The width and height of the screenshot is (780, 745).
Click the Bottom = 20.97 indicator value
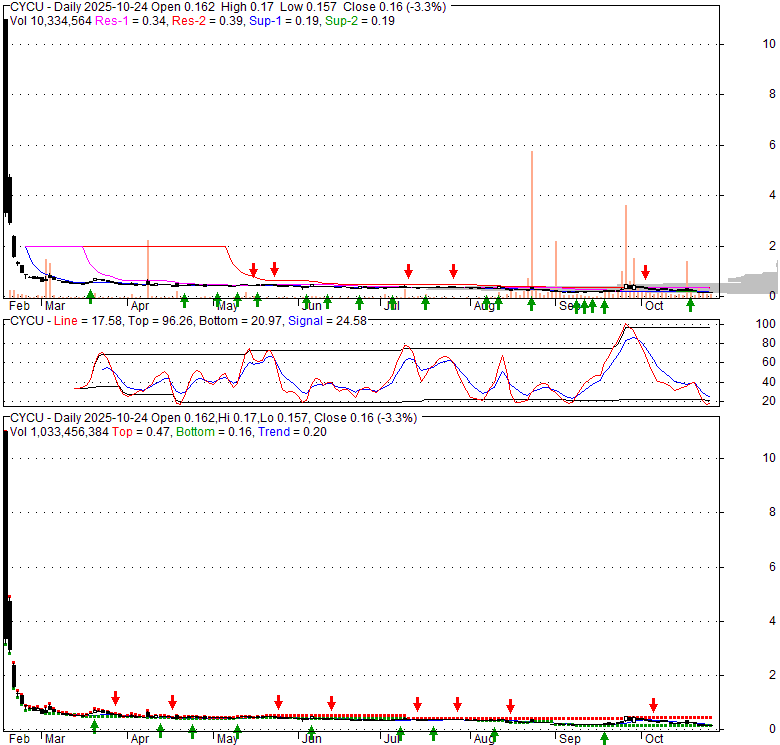pos(240,321)
